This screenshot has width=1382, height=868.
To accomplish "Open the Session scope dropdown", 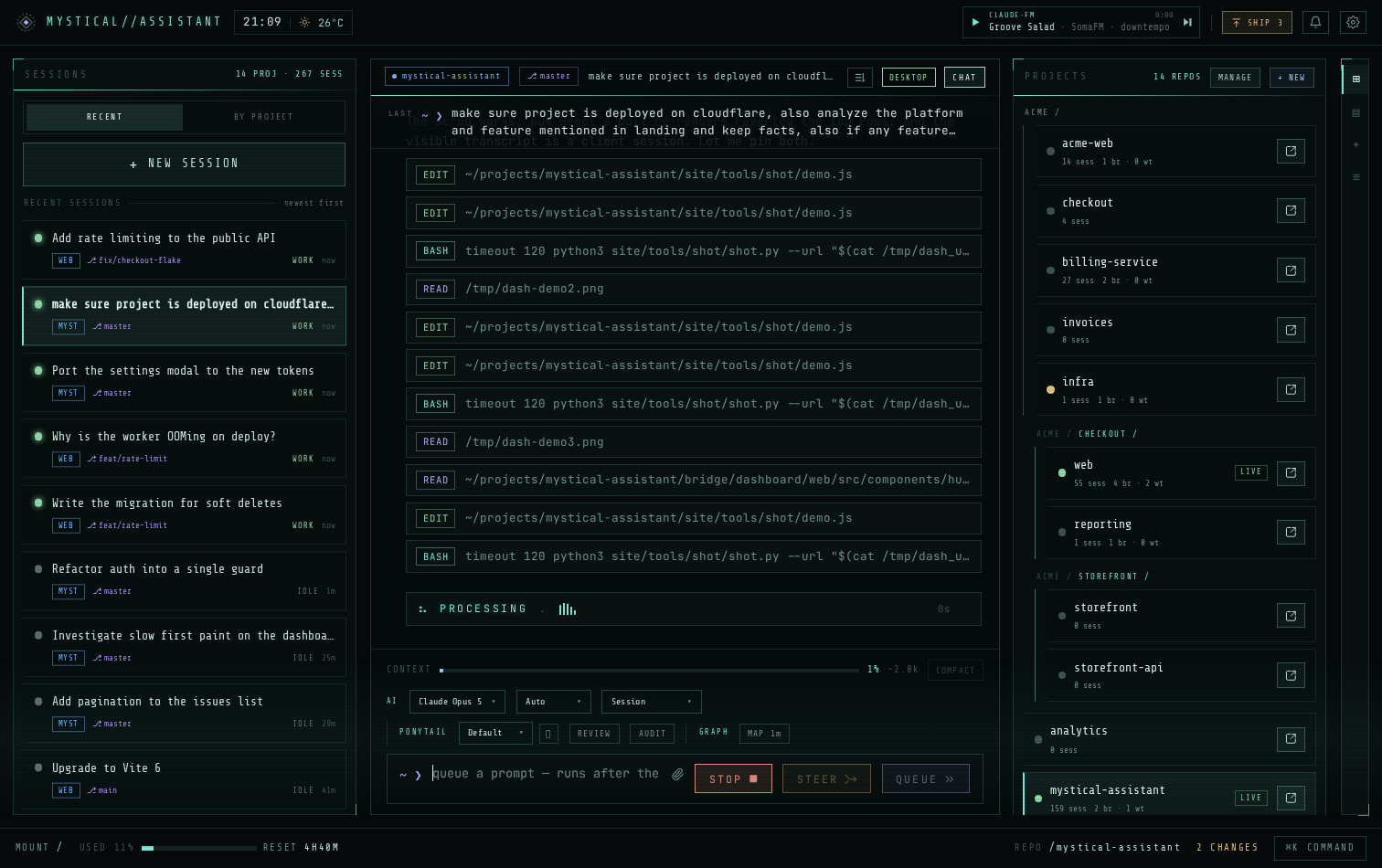I will pyautogui.click(x=652, y=702).
